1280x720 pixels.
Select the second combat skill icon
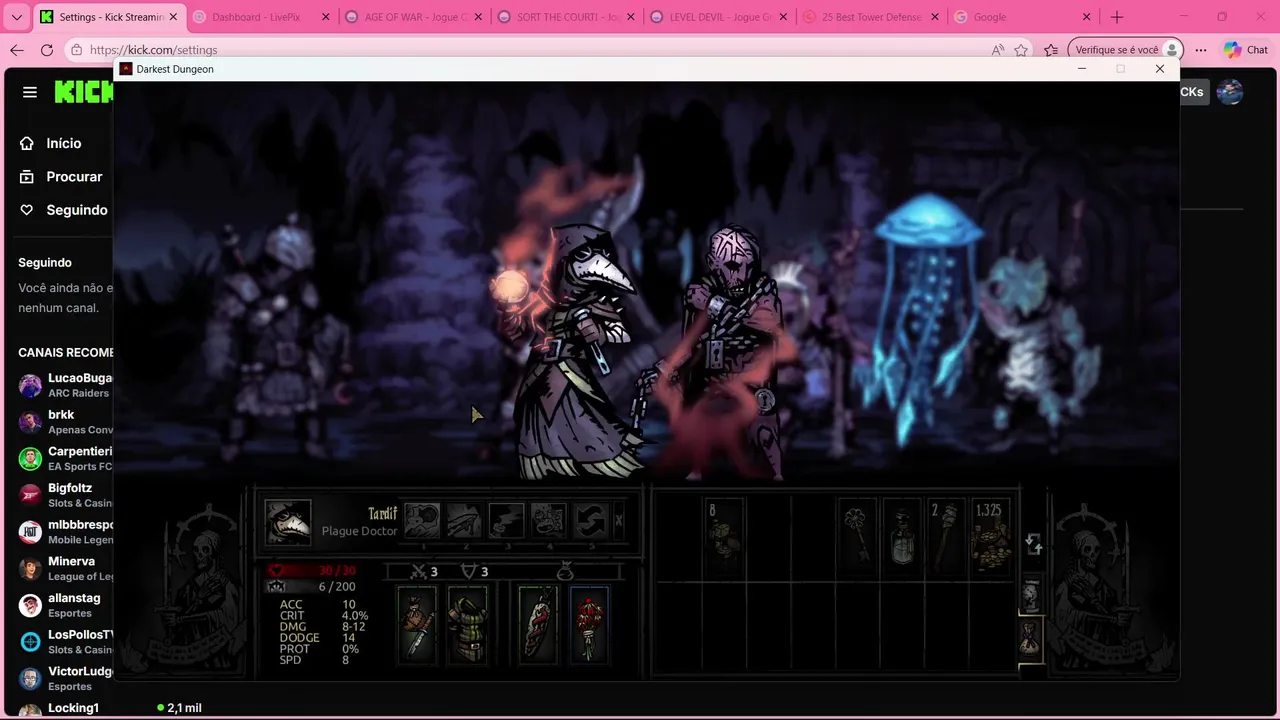[x=464, y=521]
